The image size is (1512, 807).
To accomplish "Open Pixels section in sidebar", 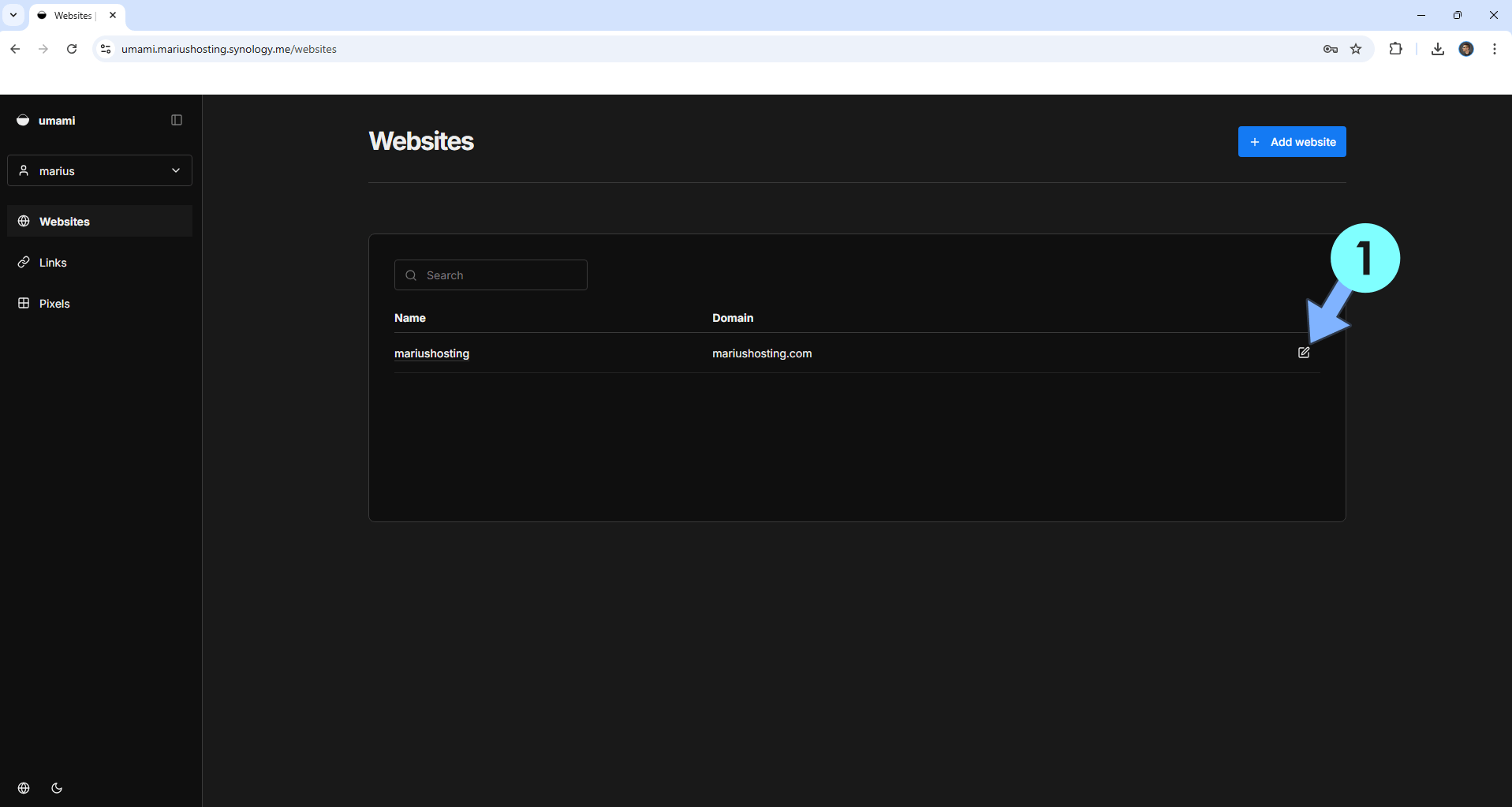I will coord(54,304).
